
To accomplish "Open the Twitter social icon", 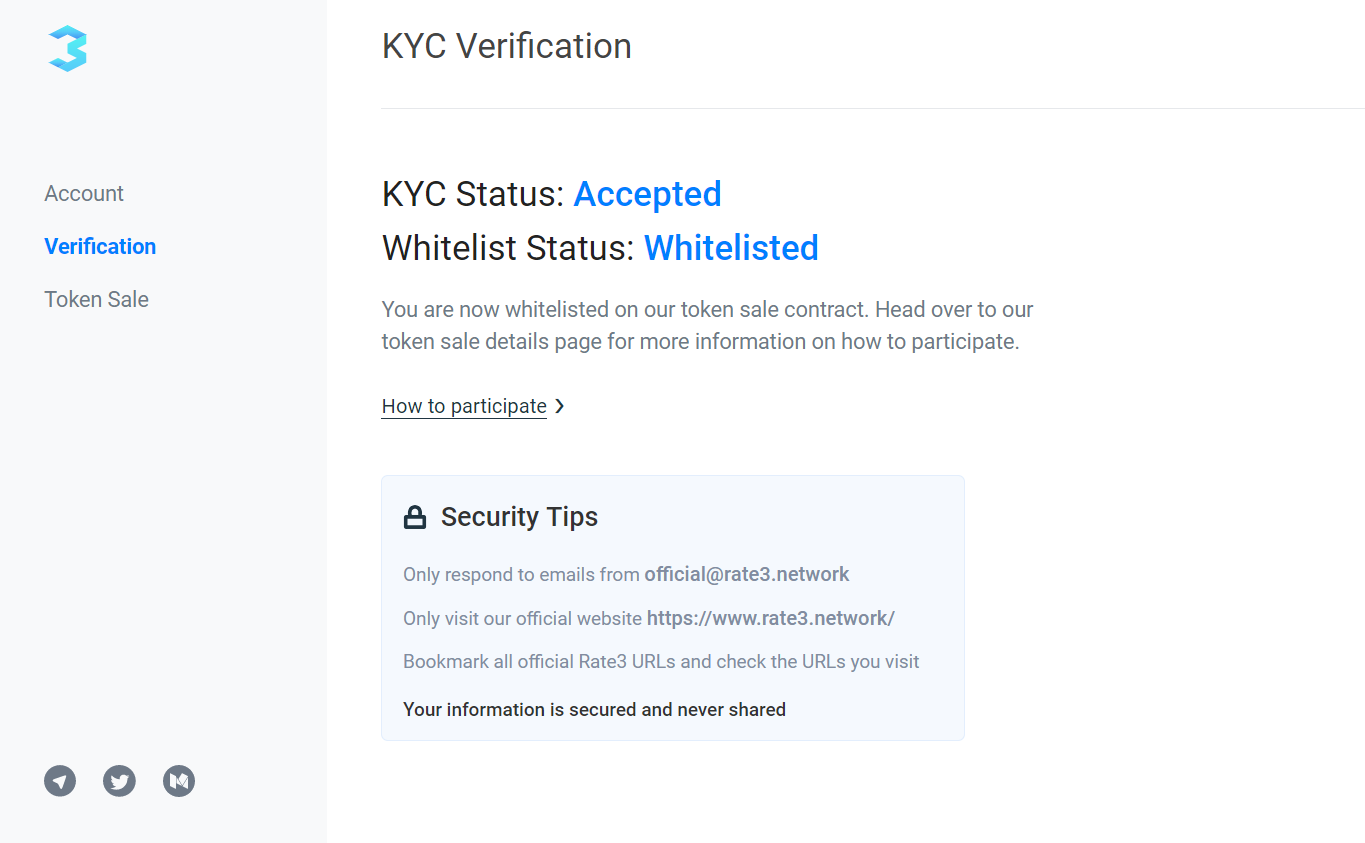I will (119, 781).
